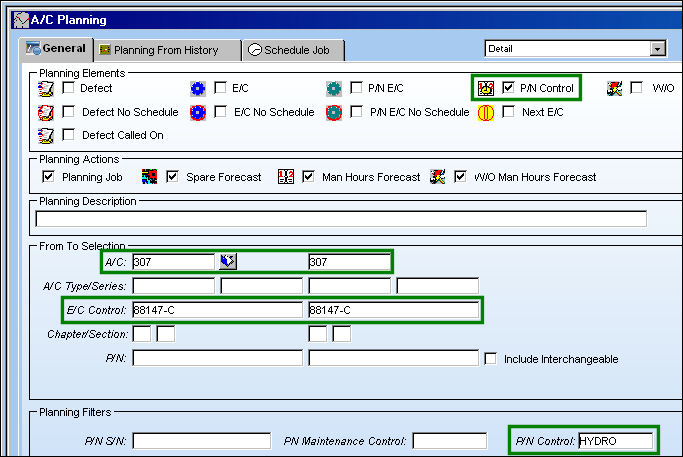Check the P/N E/C No Schedule checkbox

356,112
